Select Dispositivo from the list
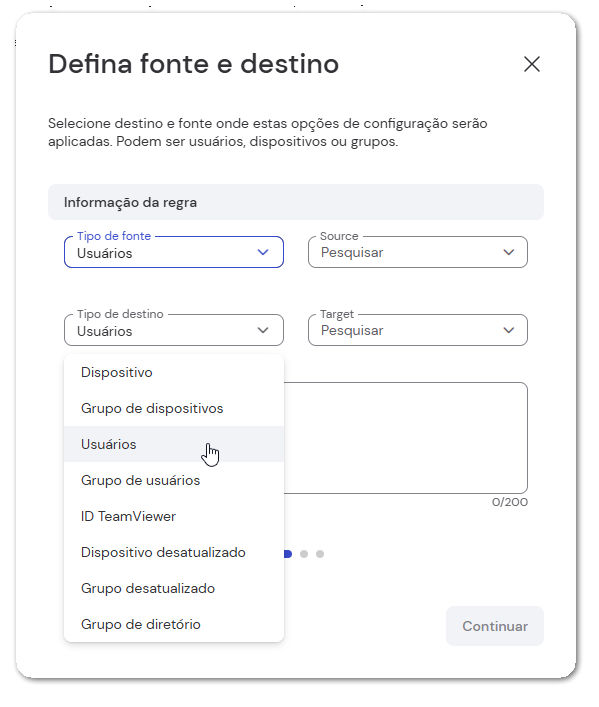 pyautogui.click(x=174, y=372)
